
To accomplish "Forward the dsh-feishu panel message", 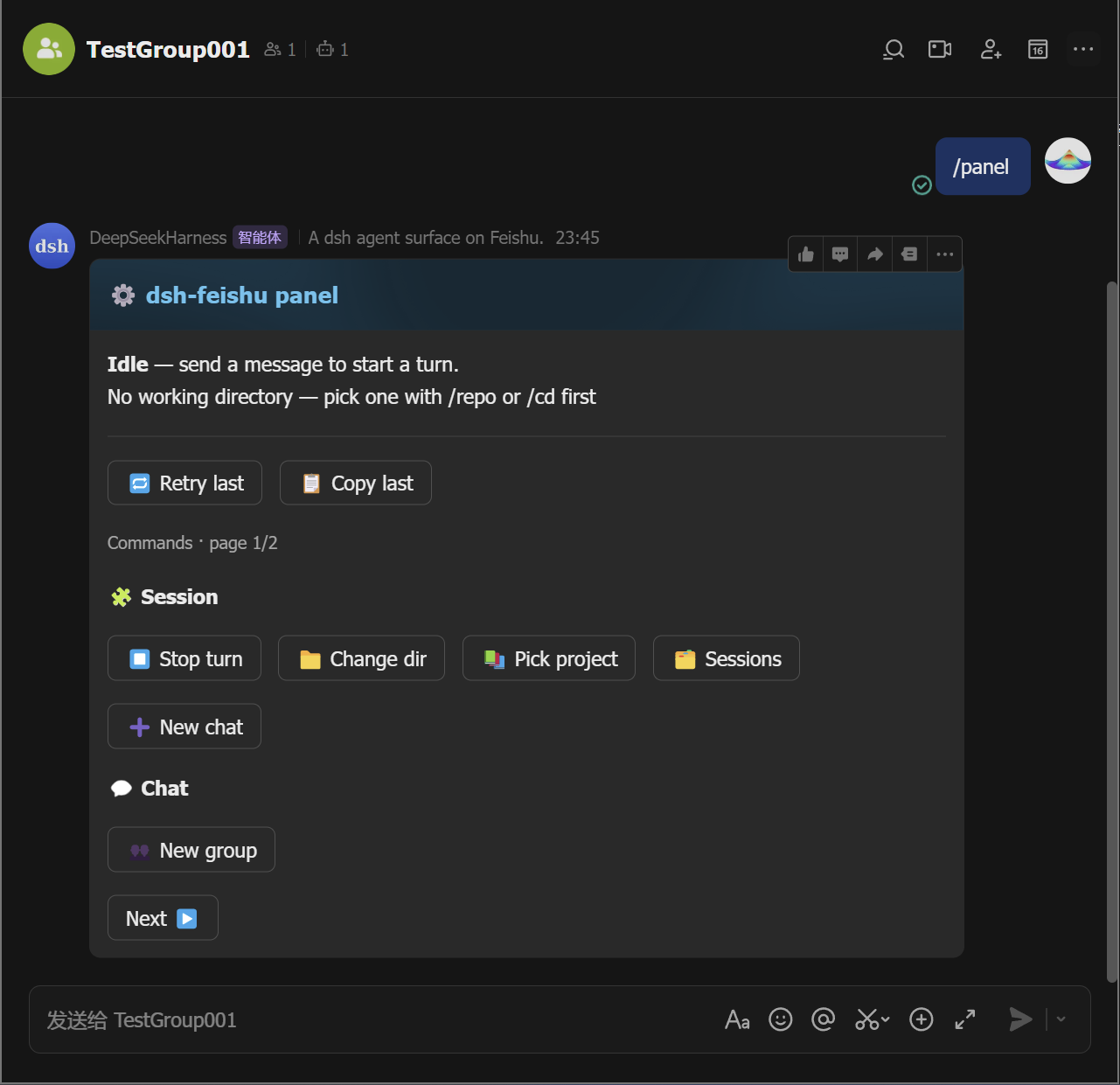I will tap(875, 254).
